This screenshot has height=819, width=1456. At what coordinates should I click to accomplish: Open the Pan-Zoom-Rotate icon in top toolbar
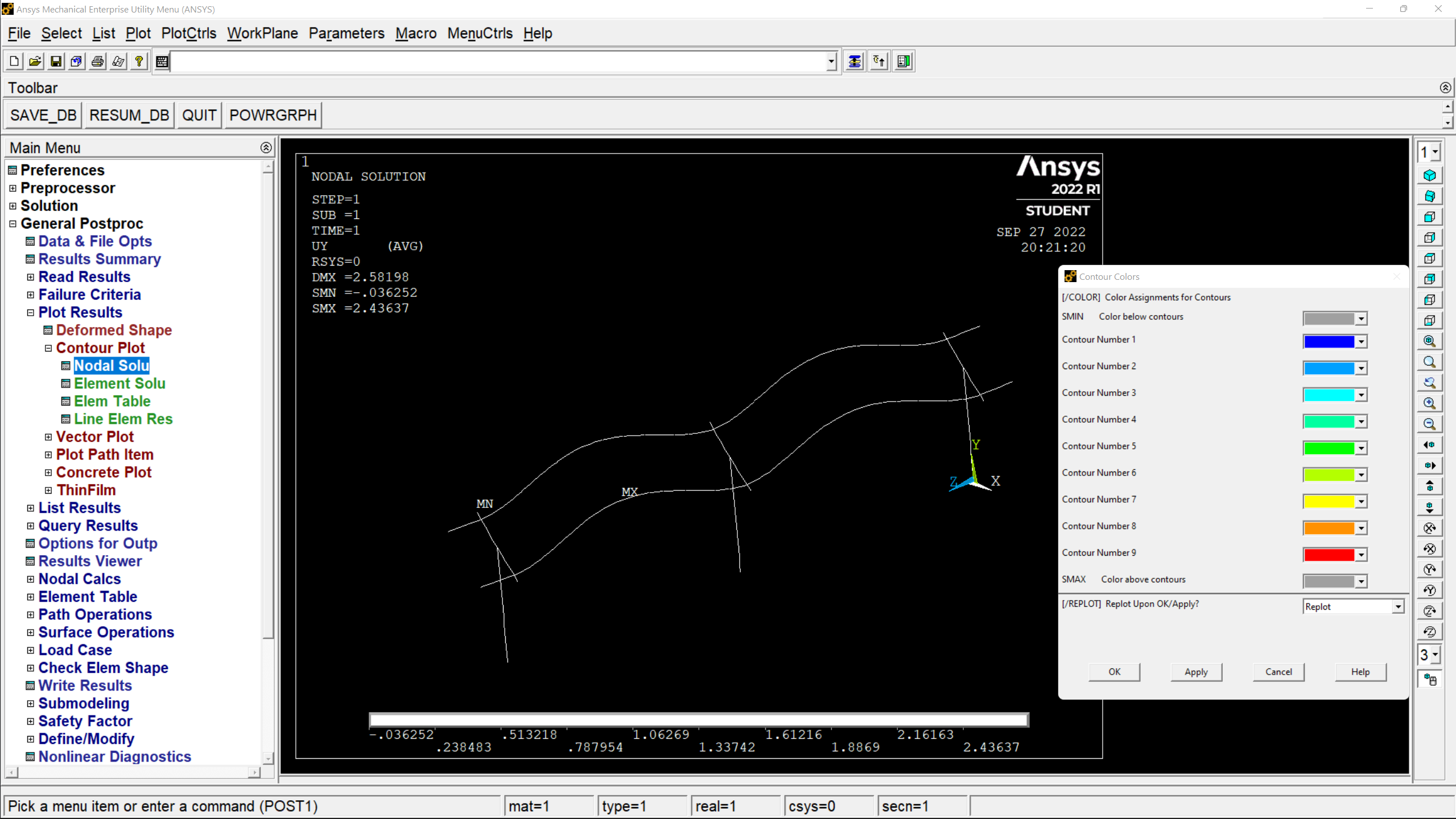77,61
